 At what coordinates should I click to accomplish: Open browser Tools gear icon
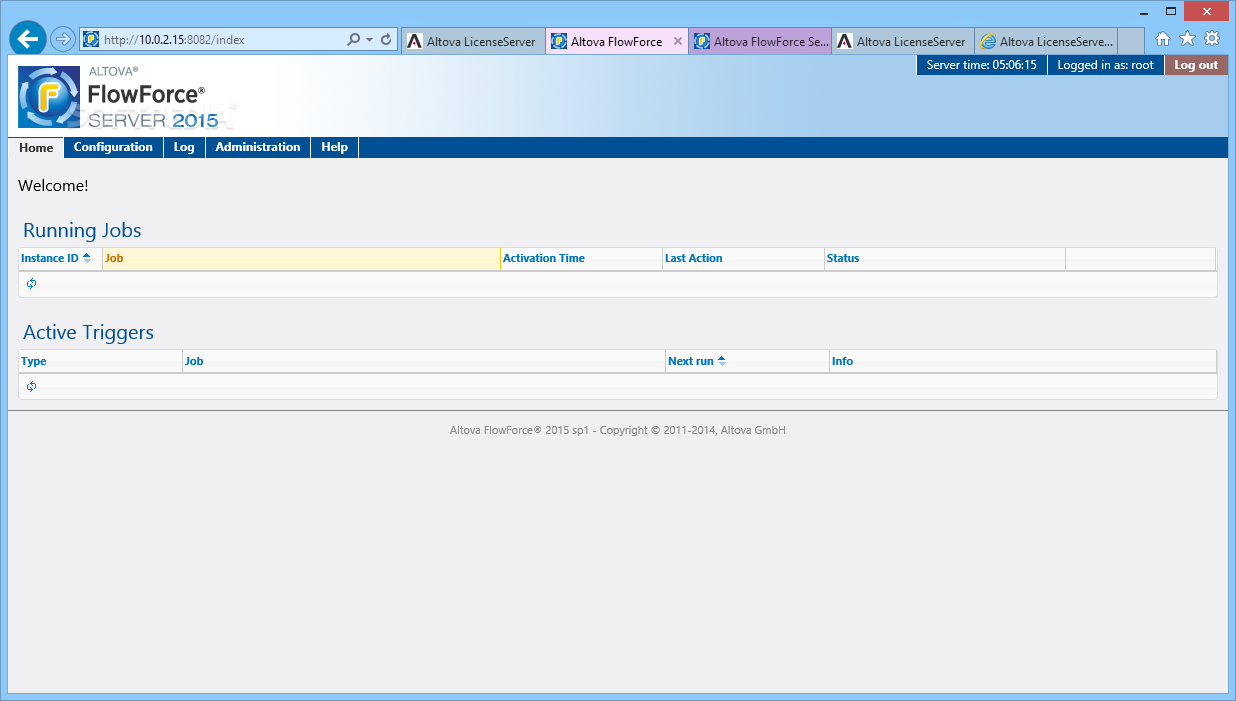pyautogui.click(x=1212, y=39)
